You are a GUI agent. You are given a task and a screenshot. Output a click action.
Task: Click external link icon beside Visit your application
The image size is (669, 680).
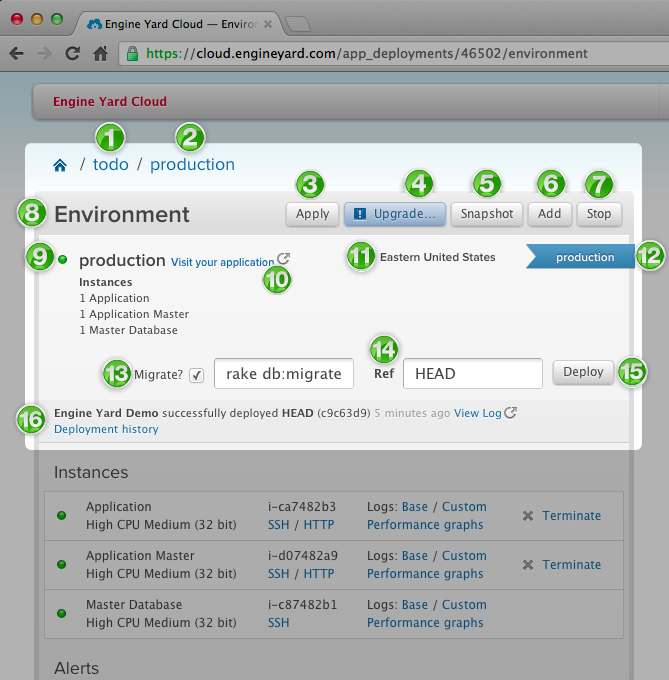click(x=283, y=259)
